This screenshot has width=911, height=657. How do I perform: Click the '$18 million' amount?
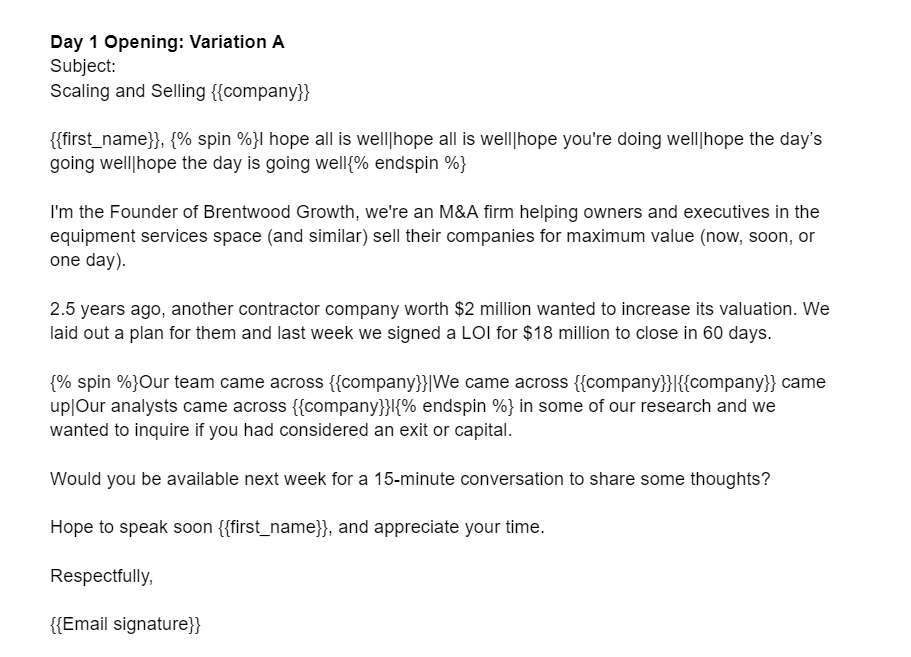[566, 333]
